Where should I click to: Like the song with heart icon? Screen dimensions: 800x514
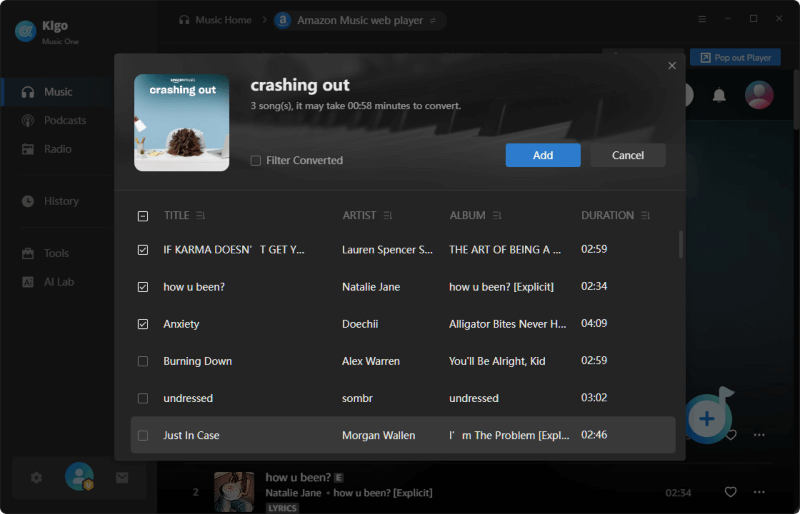coord(731,492)
